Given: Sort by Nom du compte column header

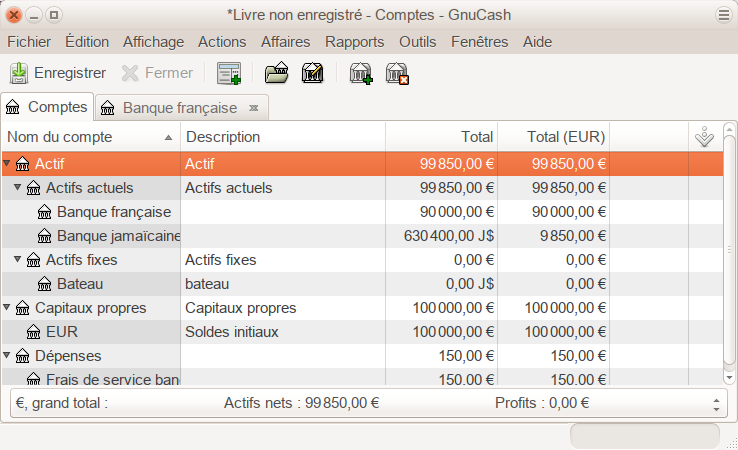Looking at the screenshot, I should point(90,137).
